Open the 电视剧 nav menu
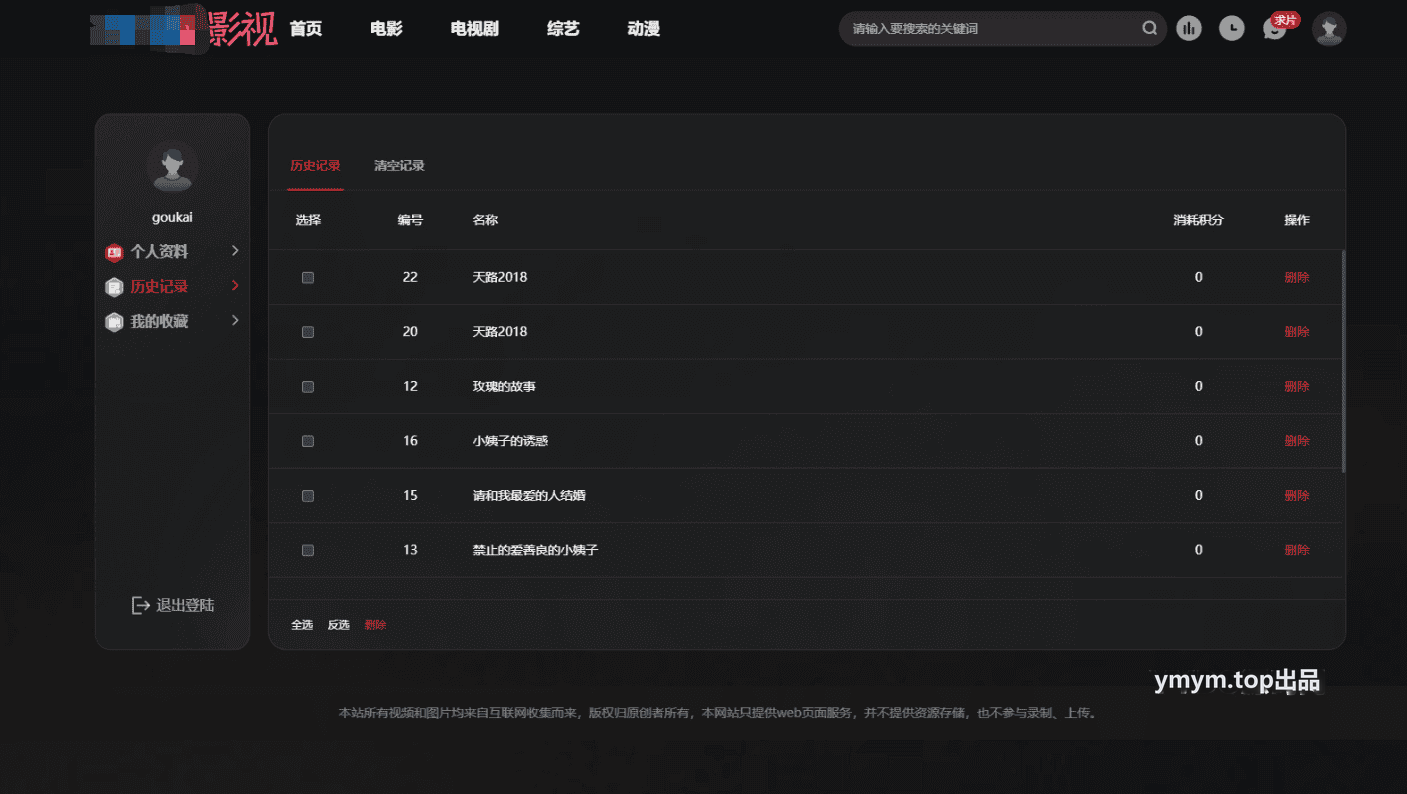Screen dimensions: 1407x794 pyautogui.click(x=475, y=29)
